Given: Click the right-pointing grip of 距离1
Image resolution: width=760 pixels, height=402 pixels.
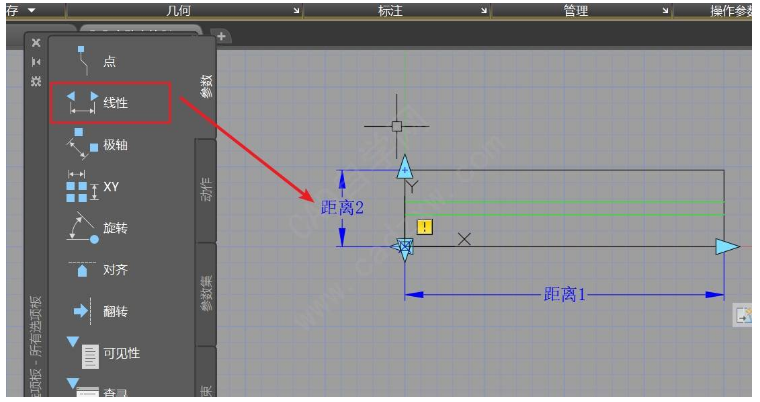Looking at the screenshot, I should [727, 246].
